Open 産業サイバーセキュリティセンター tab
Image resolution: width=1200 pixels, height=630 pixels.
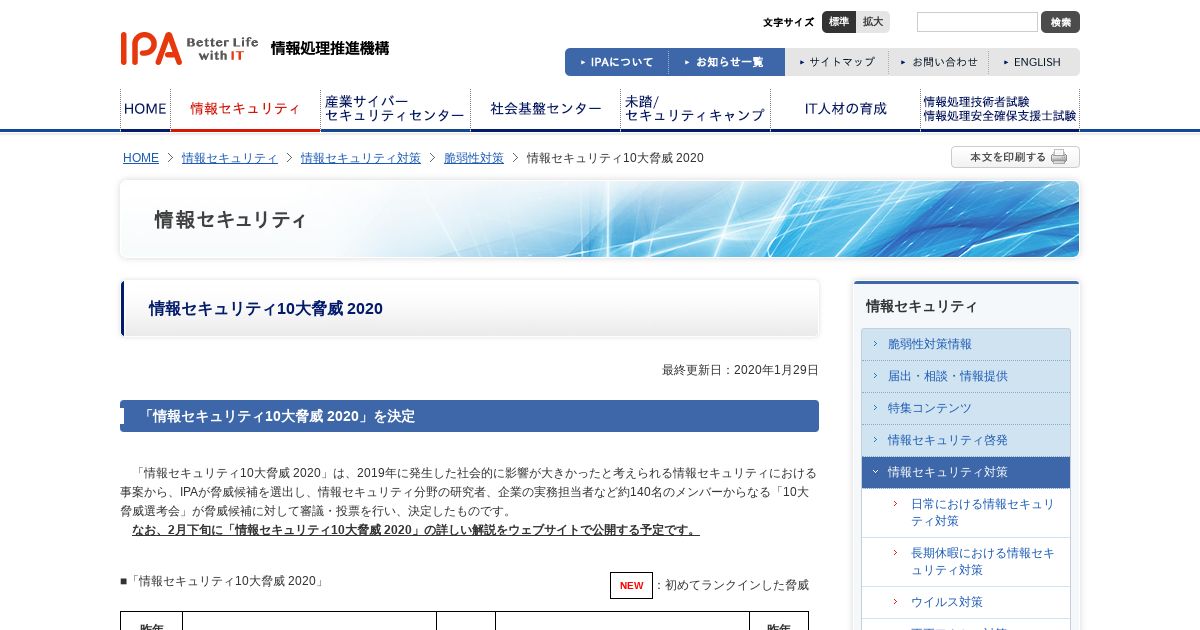click(x=395, y=109)
